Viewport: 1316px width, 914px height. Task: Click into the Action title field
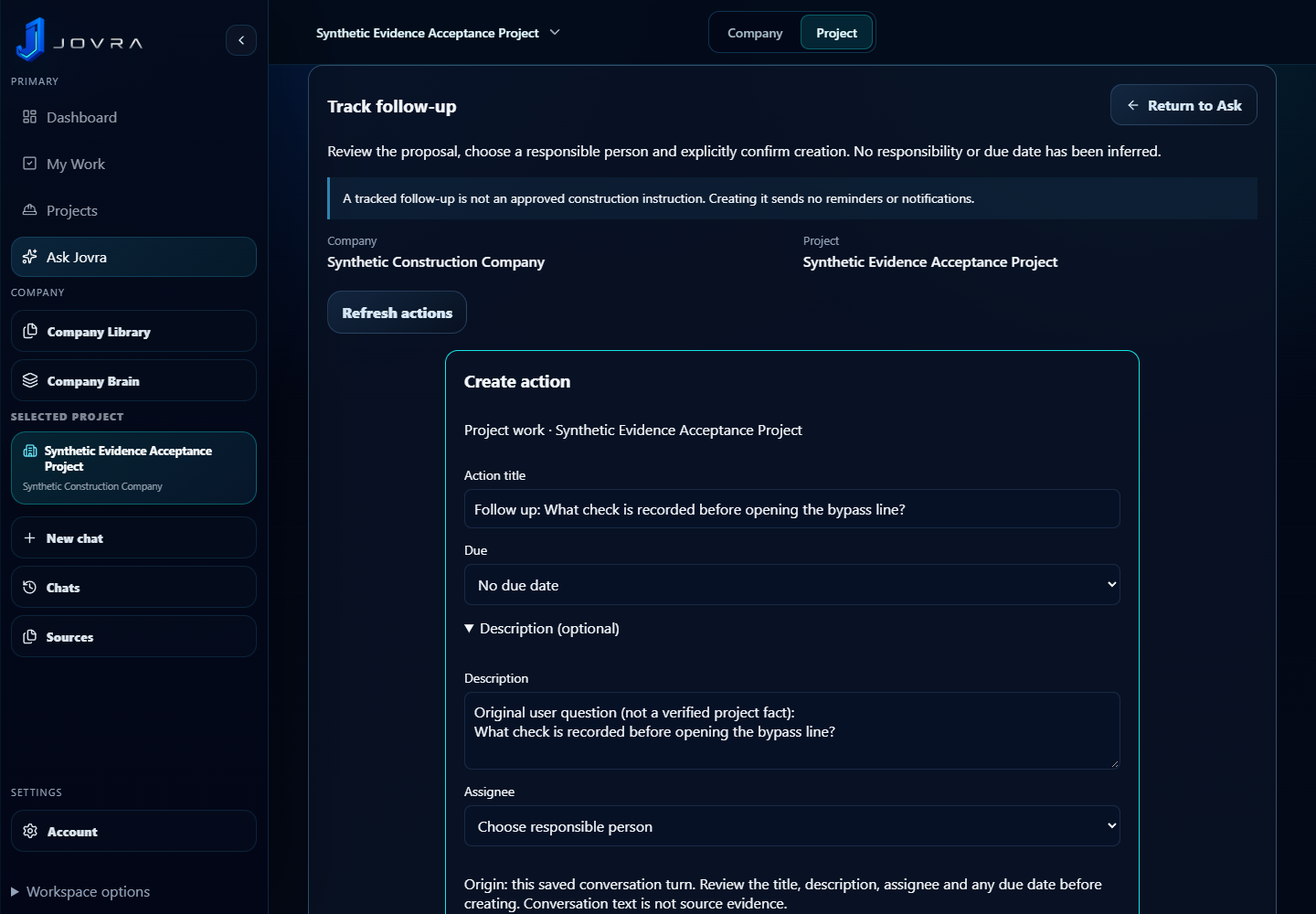[x=791, y=509]
